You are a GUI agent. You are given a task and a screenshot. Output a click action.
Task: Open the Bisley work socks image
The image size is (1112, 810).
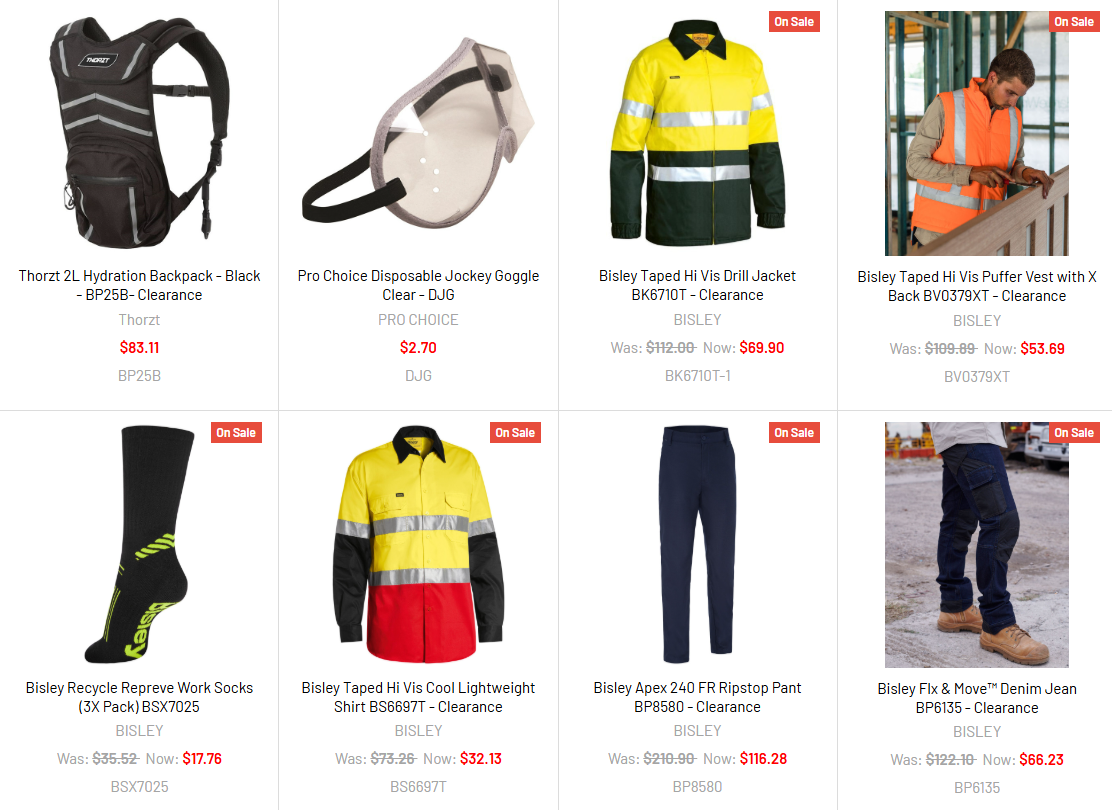click(x=139, y=544)
